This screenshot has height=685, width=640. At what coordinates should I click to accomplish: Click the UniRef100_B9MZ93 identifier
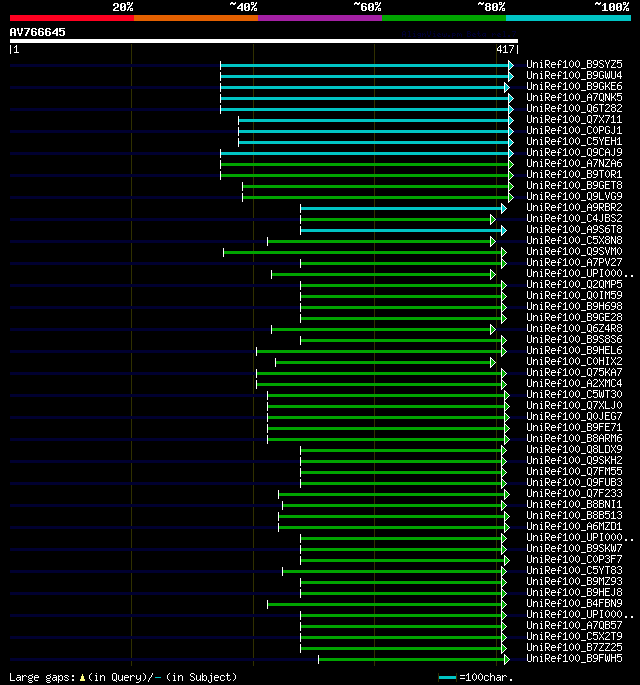pos(574,581)
